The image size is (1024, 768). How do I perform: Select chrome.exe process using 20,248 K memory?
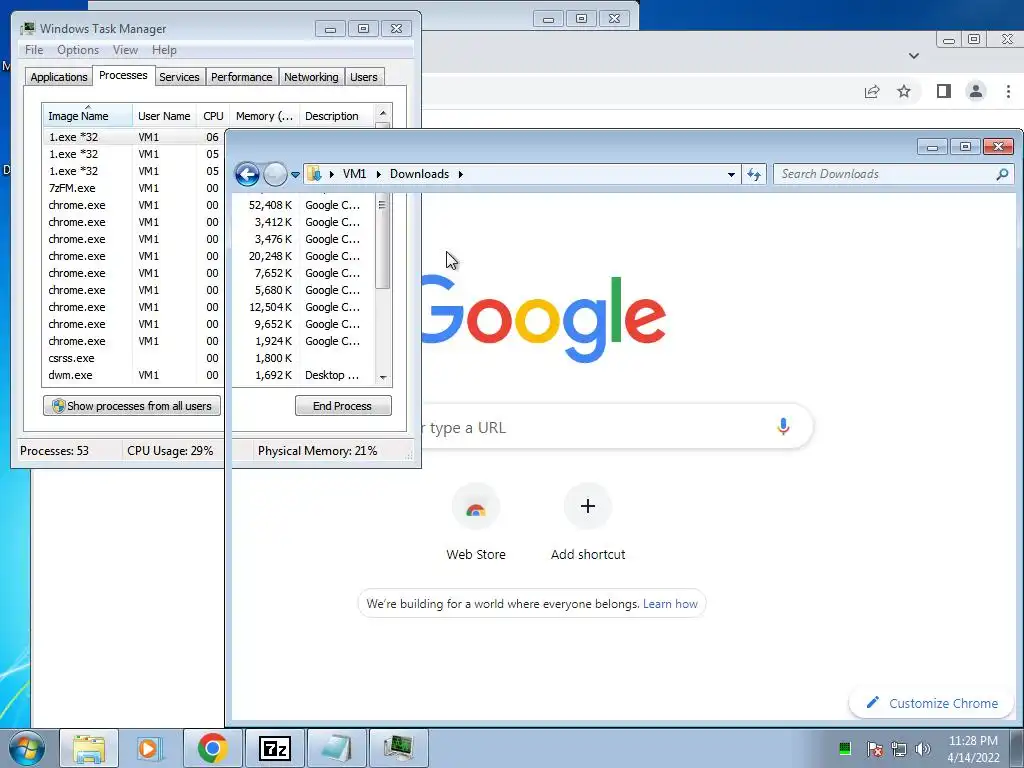[x=208, y=256]
